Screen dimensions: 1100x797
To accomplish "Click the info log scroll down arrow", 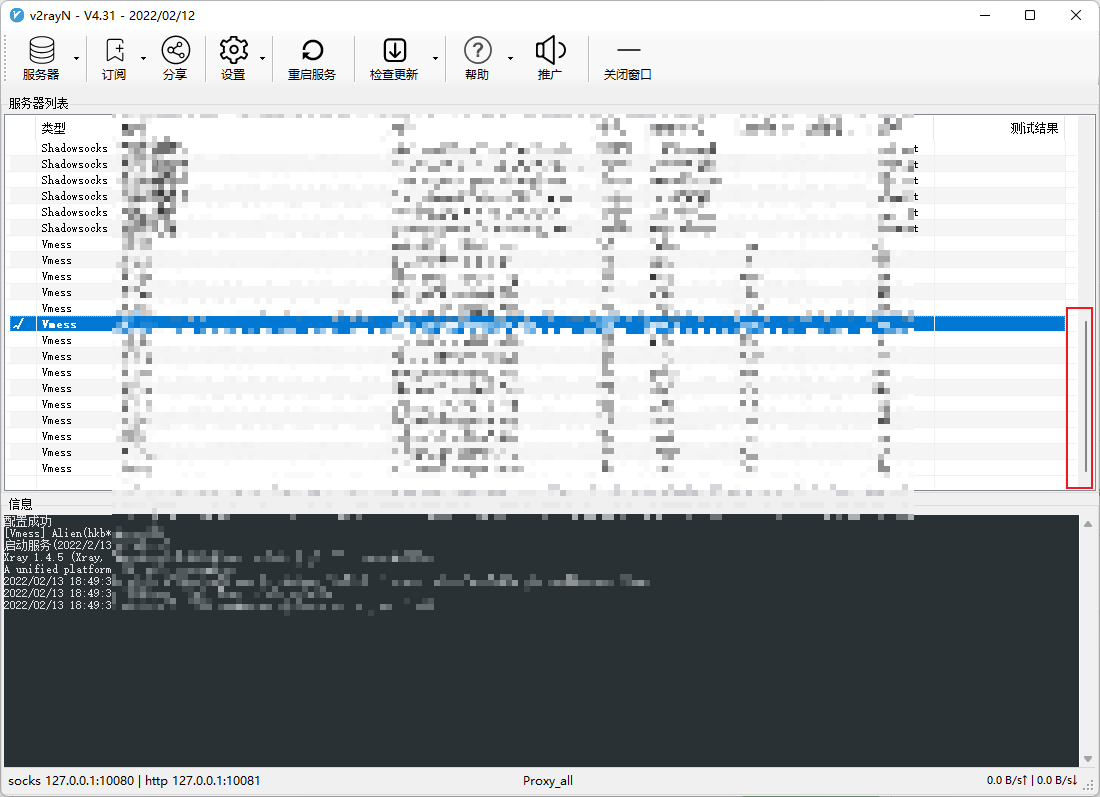I will [x=1087, y=758].
